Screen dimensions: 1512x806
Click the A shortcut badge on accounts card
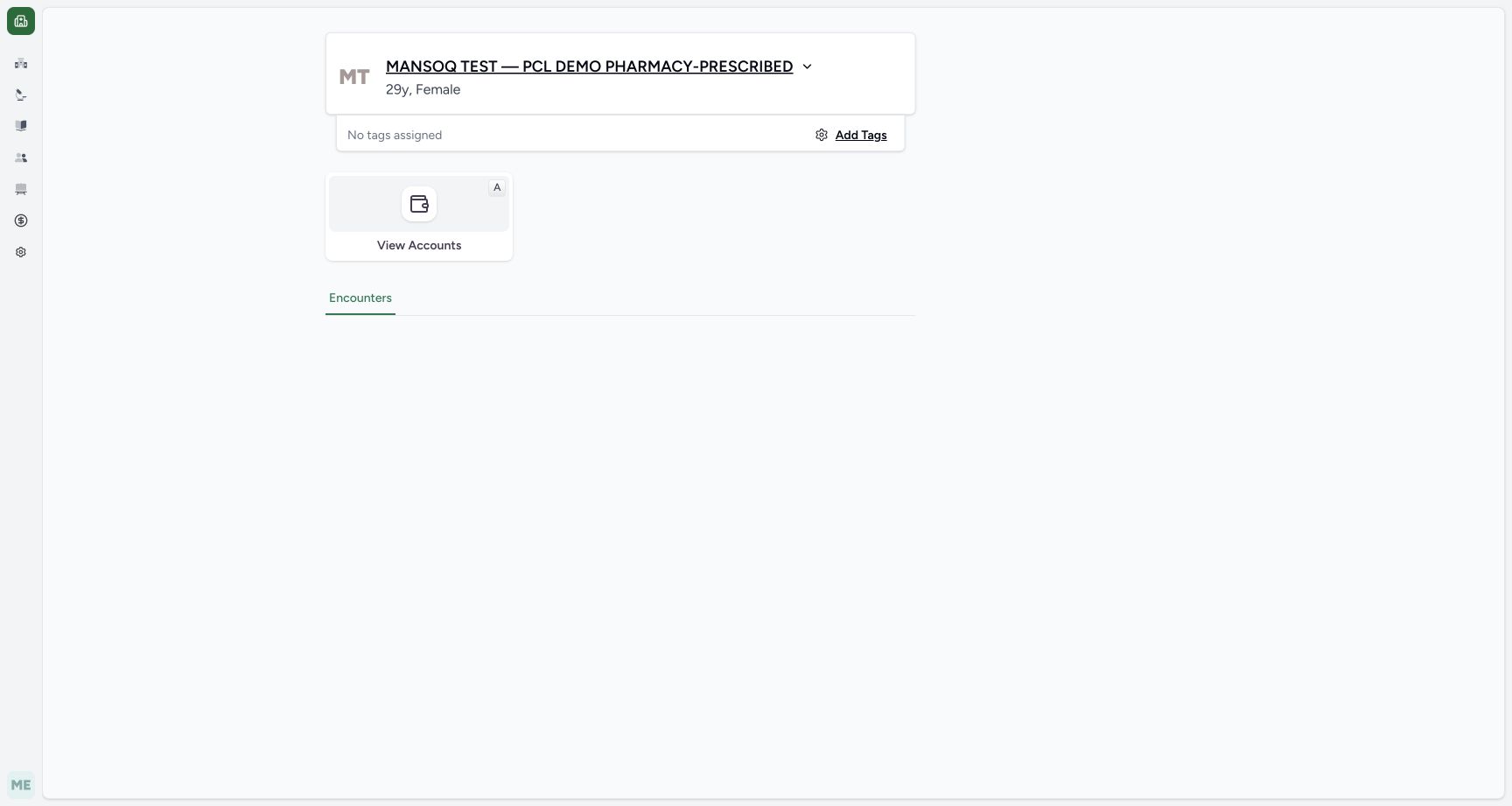(x=497, y=187)
